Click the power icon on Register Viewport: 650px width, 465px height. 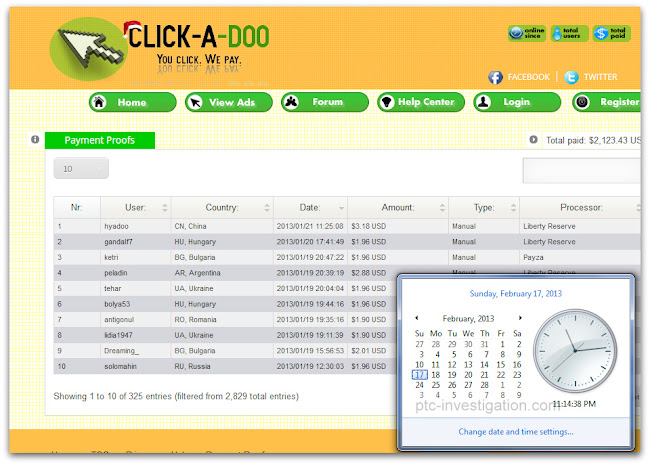tap(582, 102)
